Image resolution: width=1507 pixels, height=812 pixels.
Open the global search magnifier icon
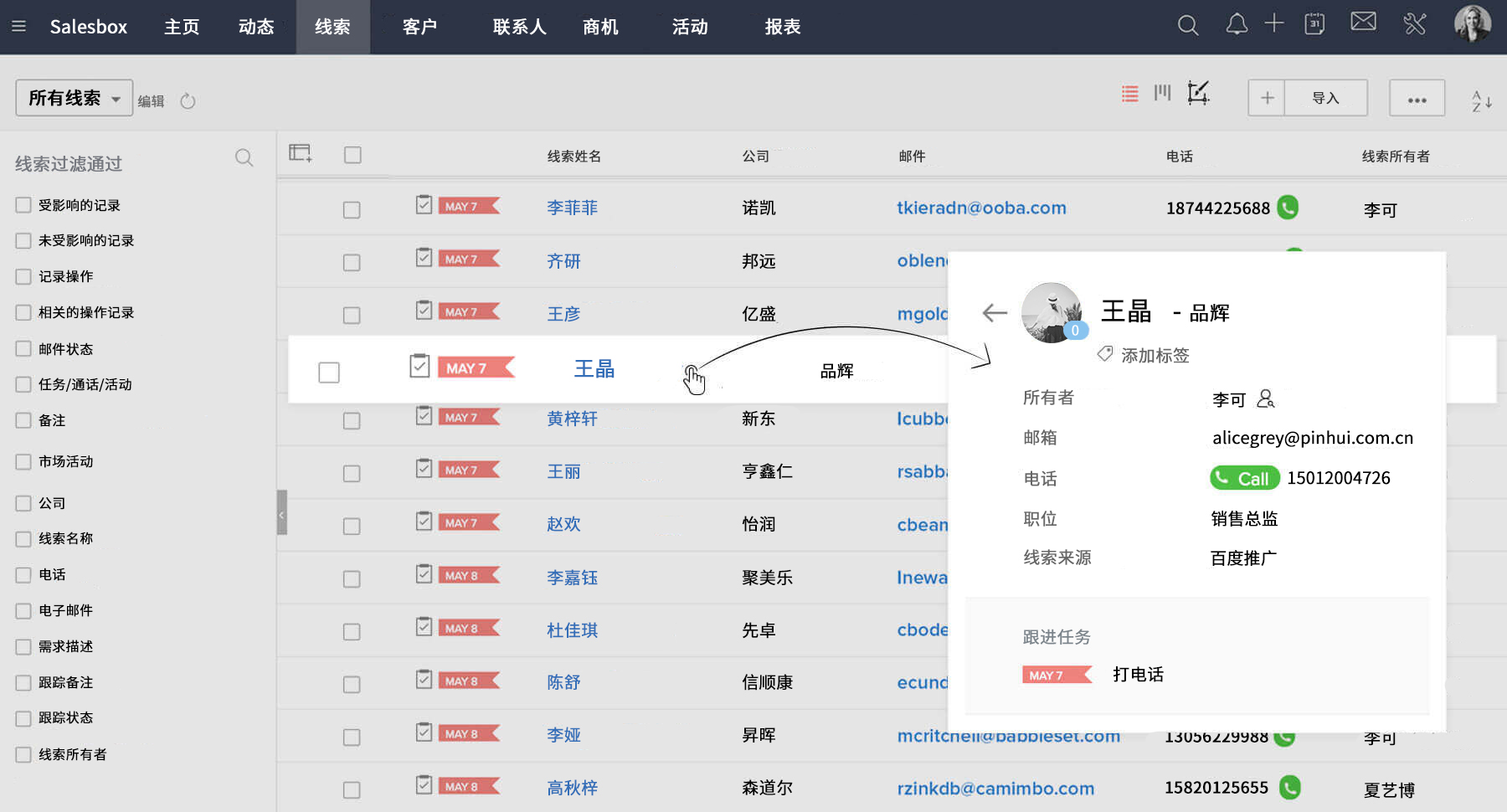click(x=1187, y=26)
